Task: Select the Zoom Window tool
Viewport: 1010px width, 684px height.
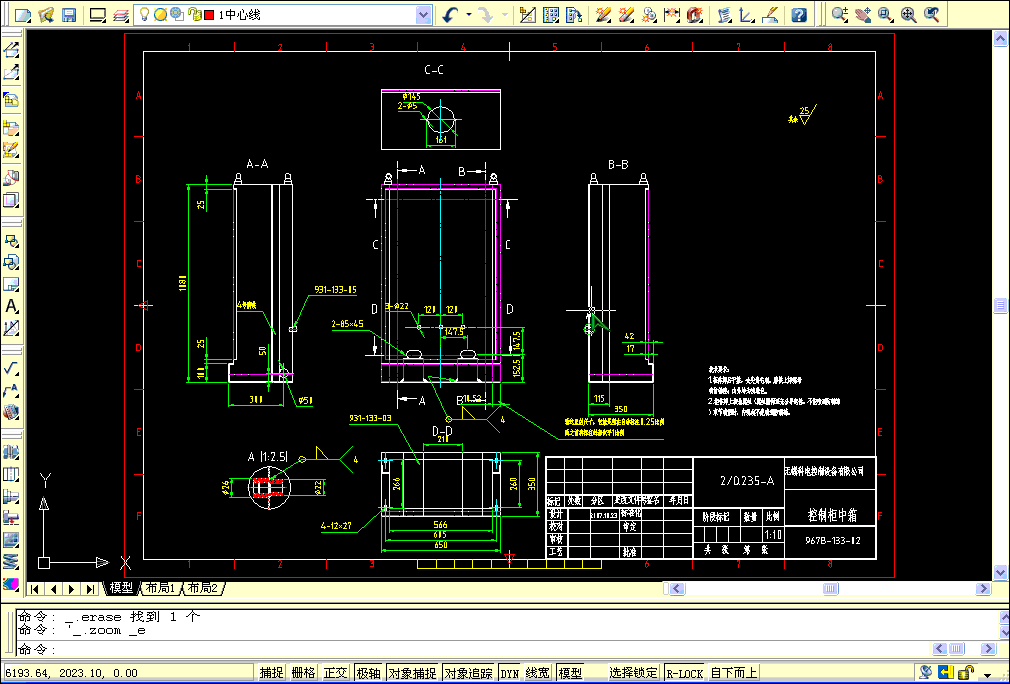Action: coord(886,15)
